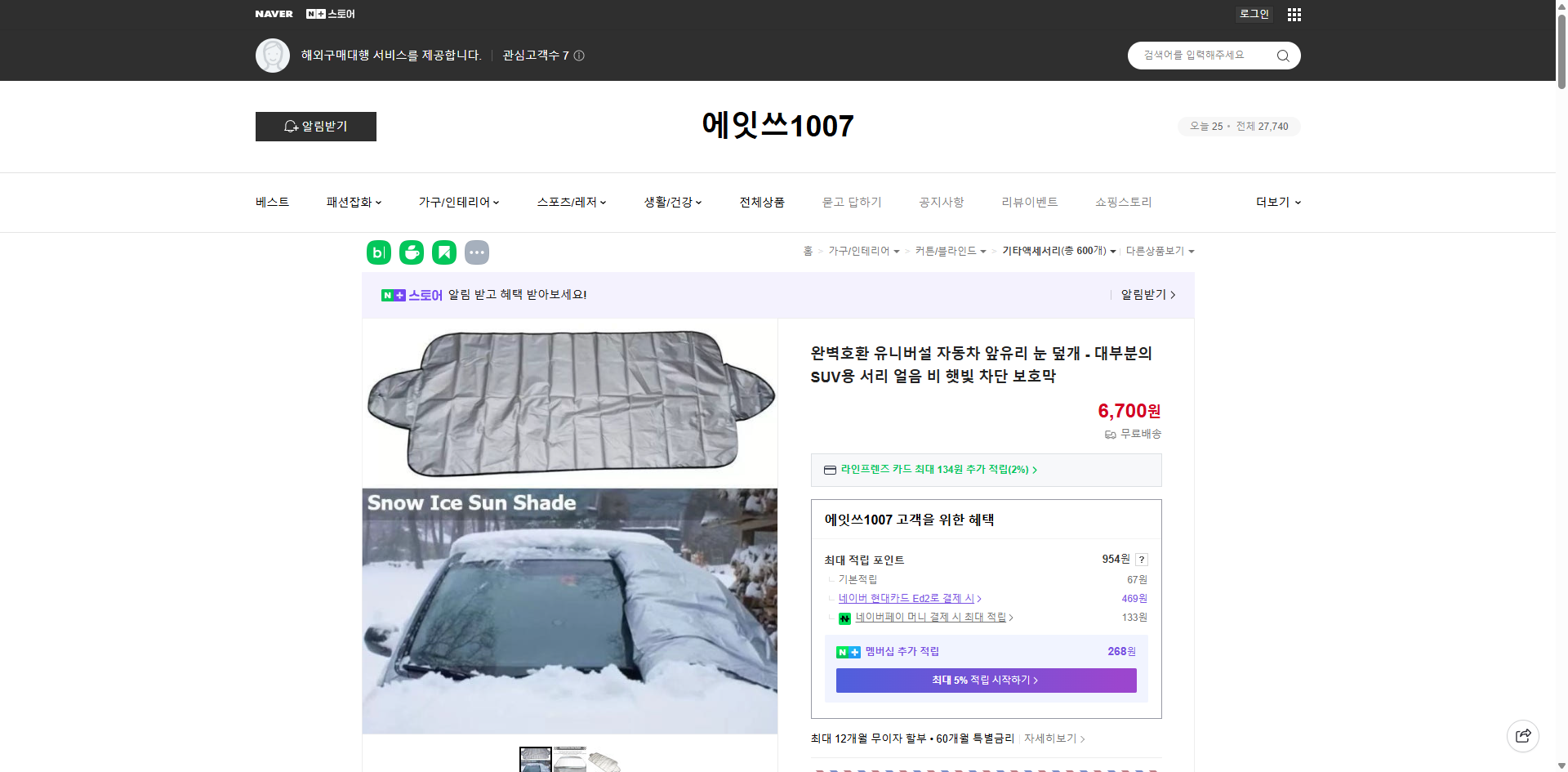Viewport: 1568px width, 772px height.
Task: Click the question mark beside 최대 적립 포인트
Action: click(x=1142, y=560)
